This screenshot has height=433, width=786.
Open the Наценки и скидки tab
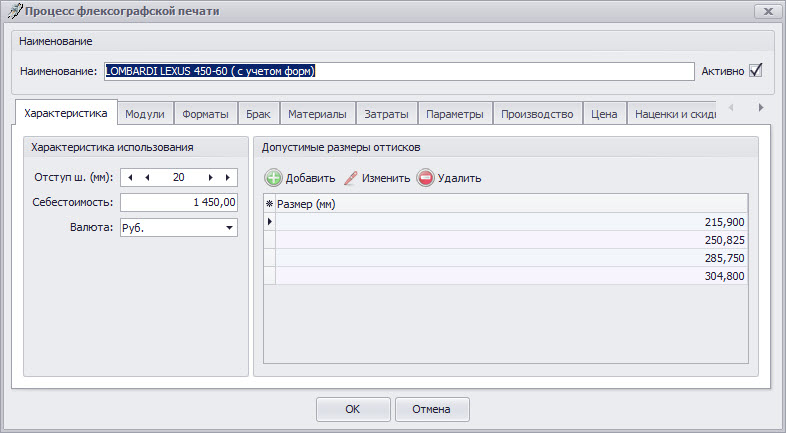[x=672, y=114]
